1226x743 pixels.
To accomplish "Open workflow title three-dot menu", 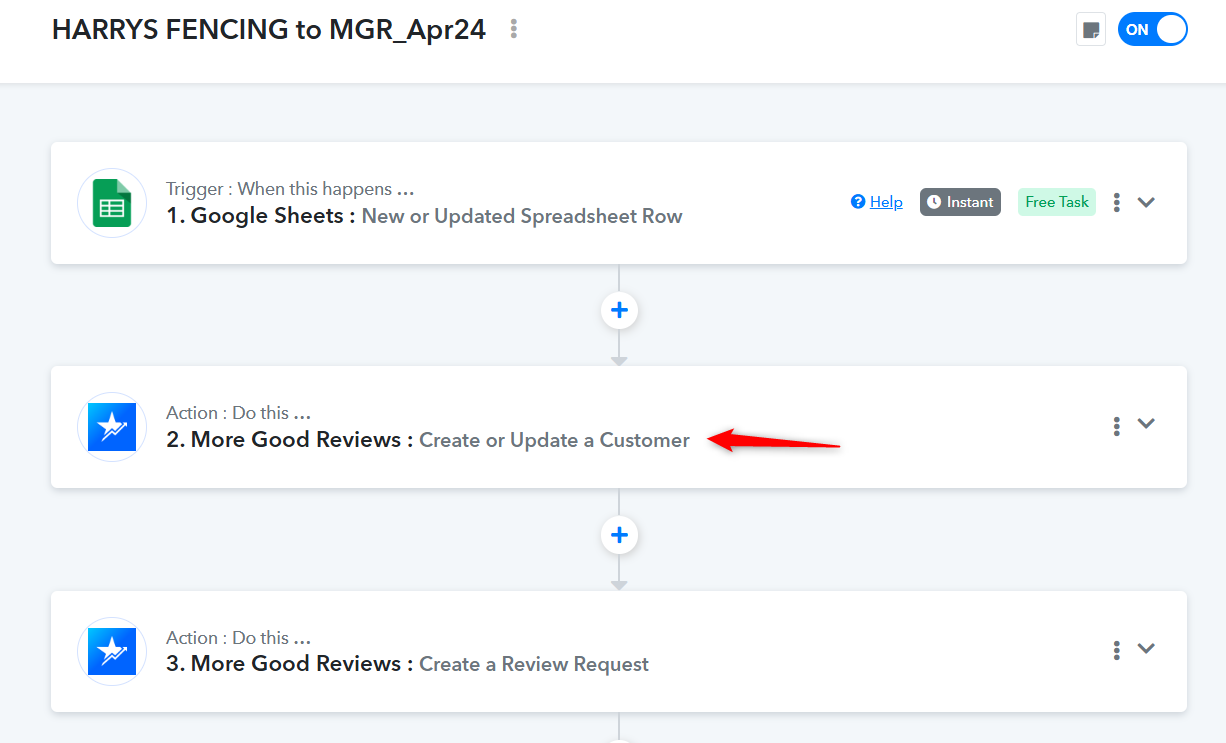I will tap(514, 29).
